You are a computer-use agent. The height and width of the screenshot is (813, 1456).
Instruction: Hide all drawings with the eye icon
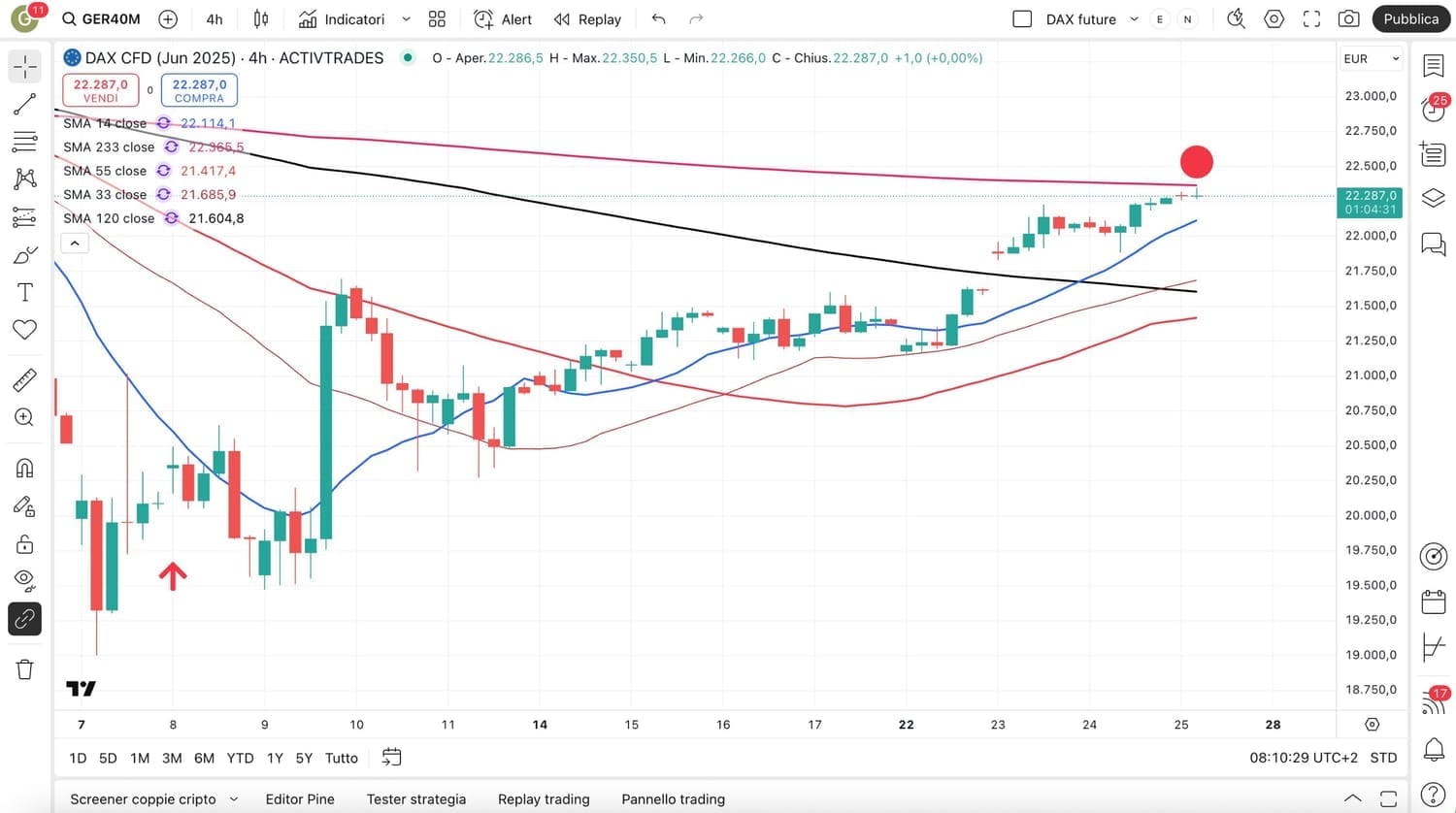coord(24,580)
